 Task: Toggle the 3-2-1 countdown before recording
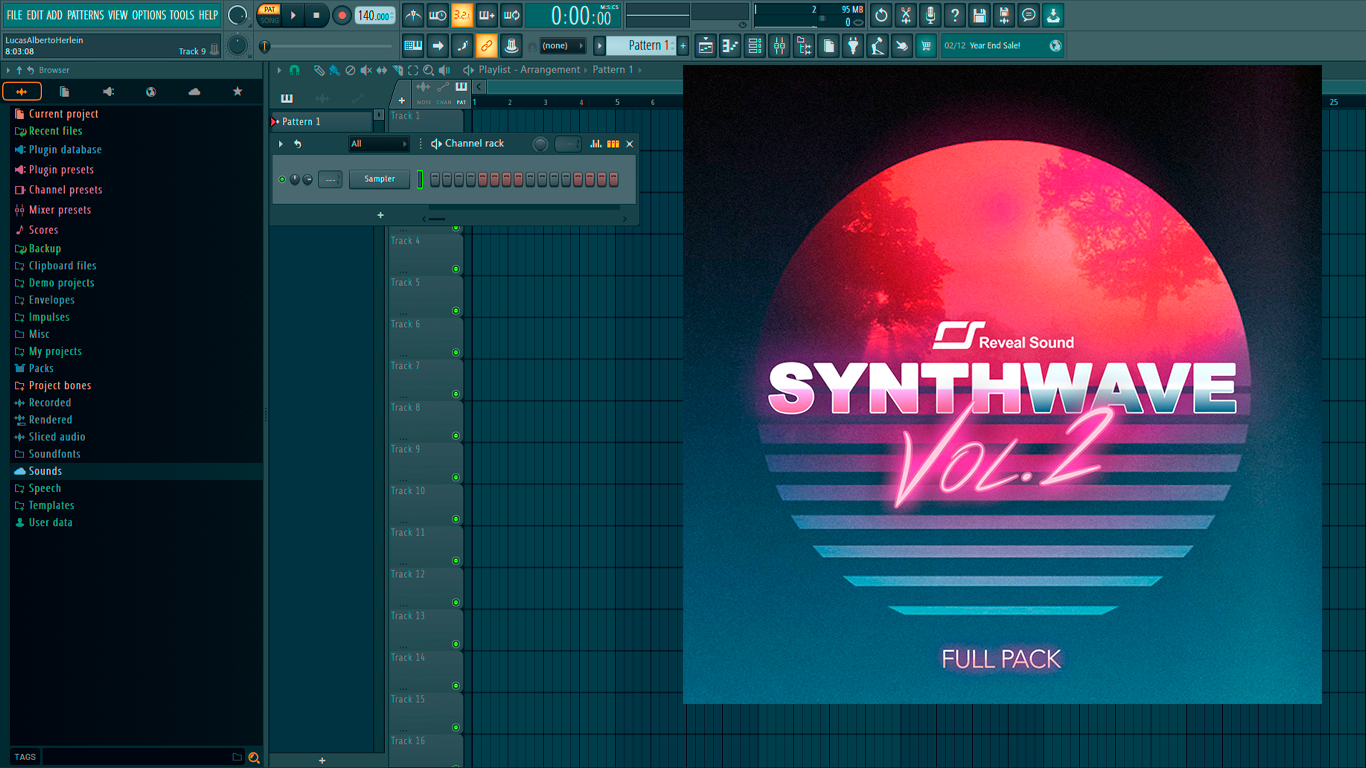click(462, 15)
